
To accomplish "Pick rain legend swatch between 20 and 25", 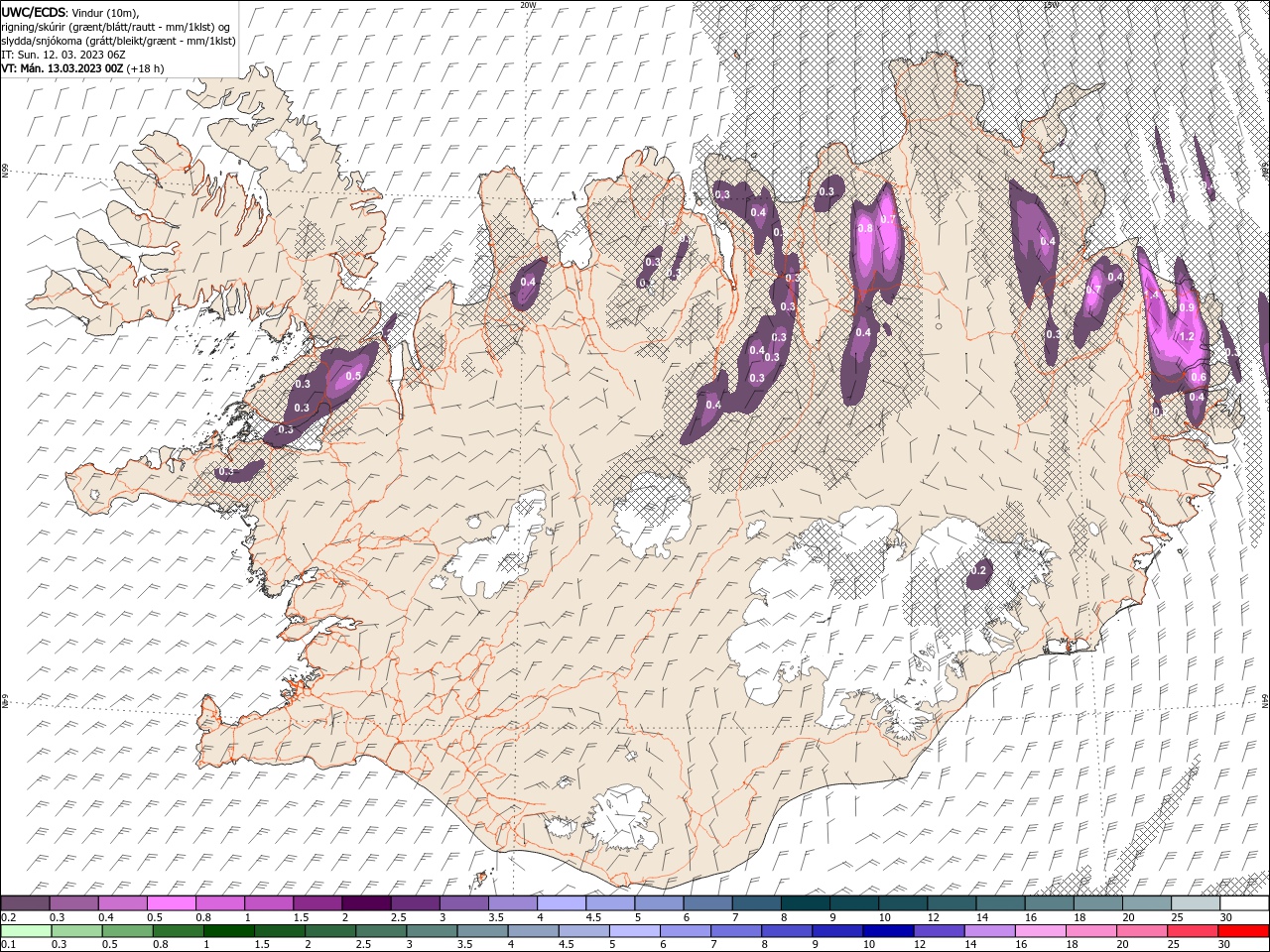I will [1142, 931].
